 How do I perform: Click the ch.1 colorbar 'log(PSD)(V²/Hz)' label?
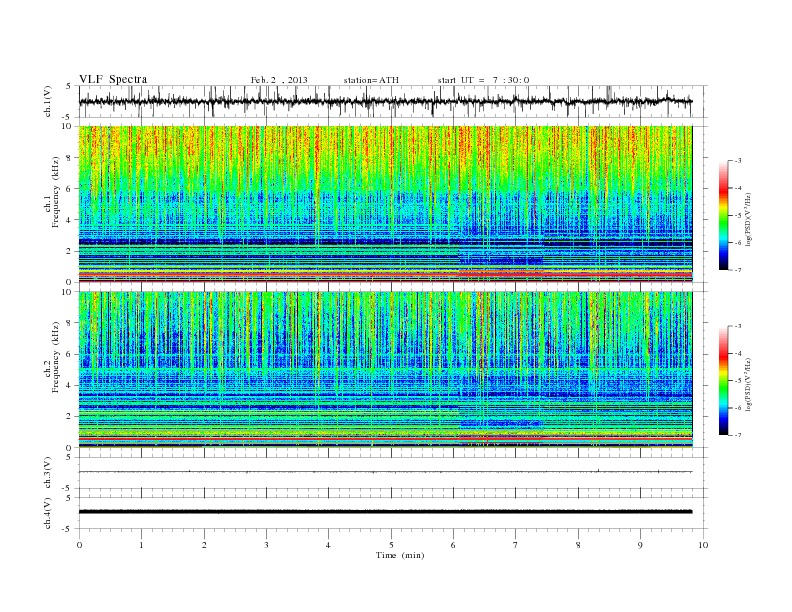[749, 219]
